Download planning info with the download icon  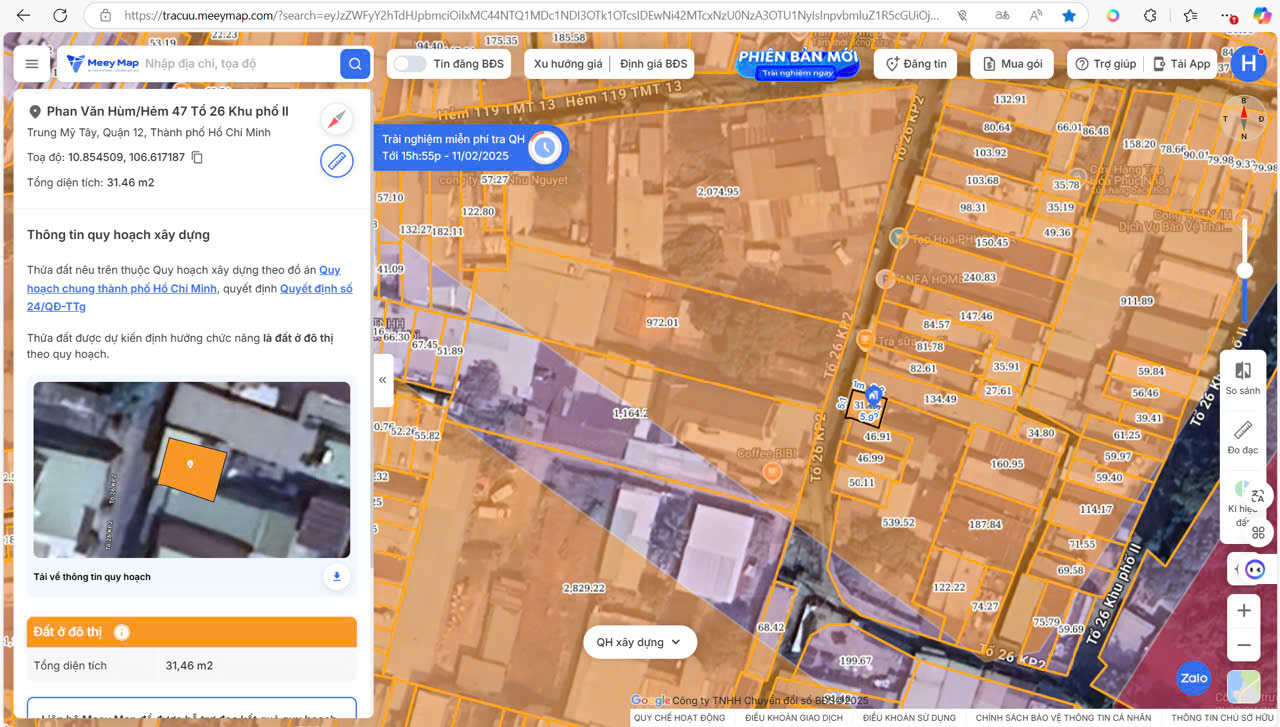coord(337,577)
